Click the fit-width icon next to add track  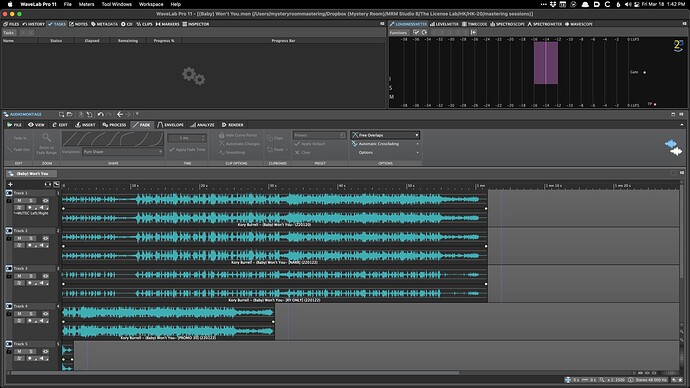coord(48,184)
